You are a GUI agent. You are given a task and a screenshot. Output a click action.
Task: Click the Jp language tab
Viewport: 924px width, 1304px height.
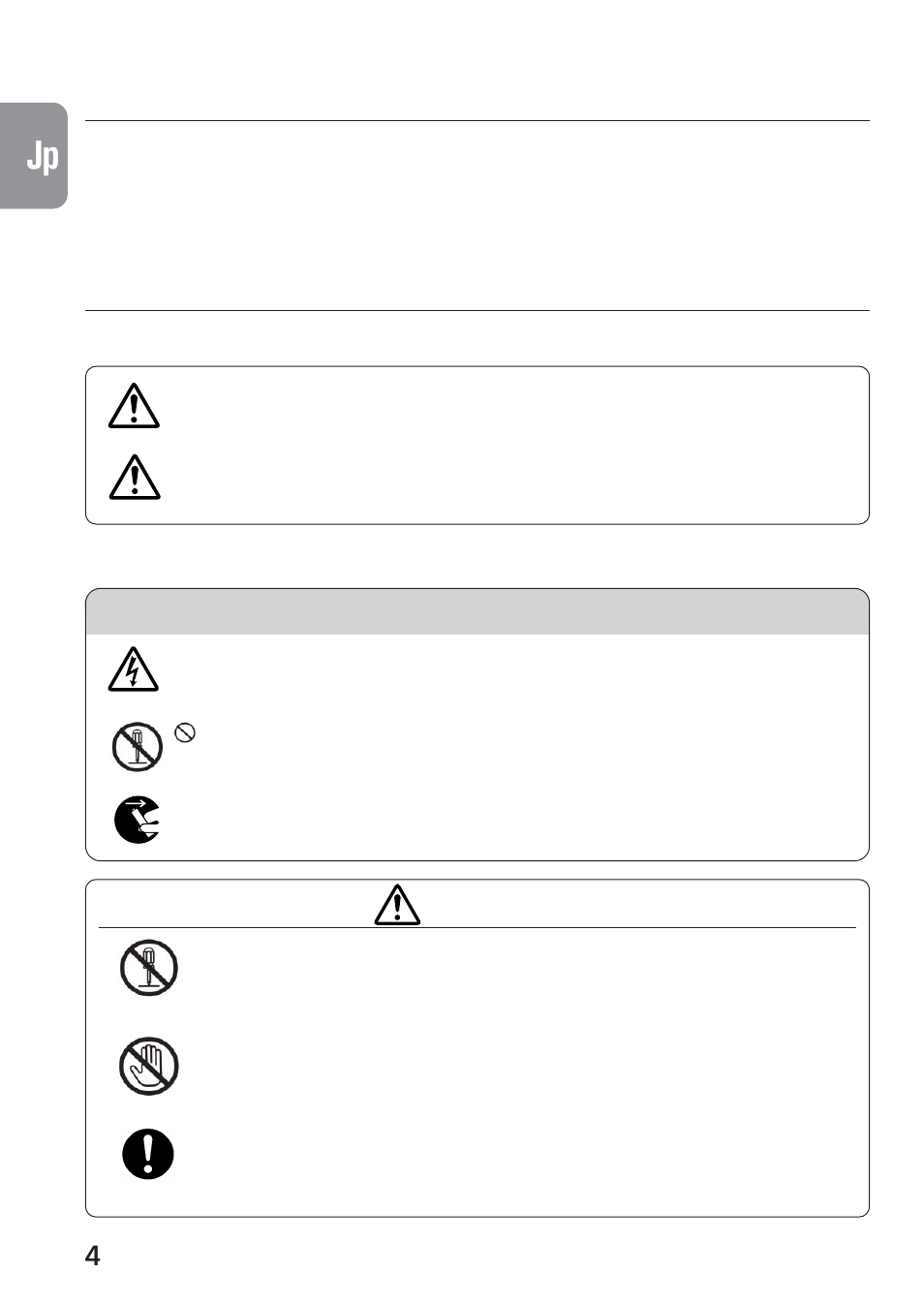[x=34, y=156]
